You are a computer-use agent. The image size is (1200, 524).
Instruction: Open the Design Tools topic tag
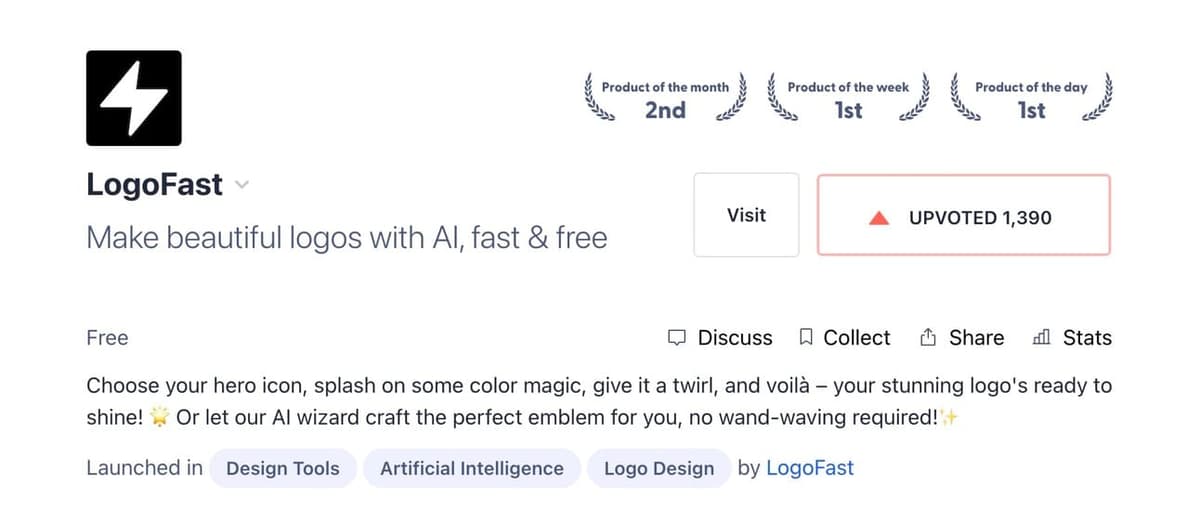tap(283, 468)
